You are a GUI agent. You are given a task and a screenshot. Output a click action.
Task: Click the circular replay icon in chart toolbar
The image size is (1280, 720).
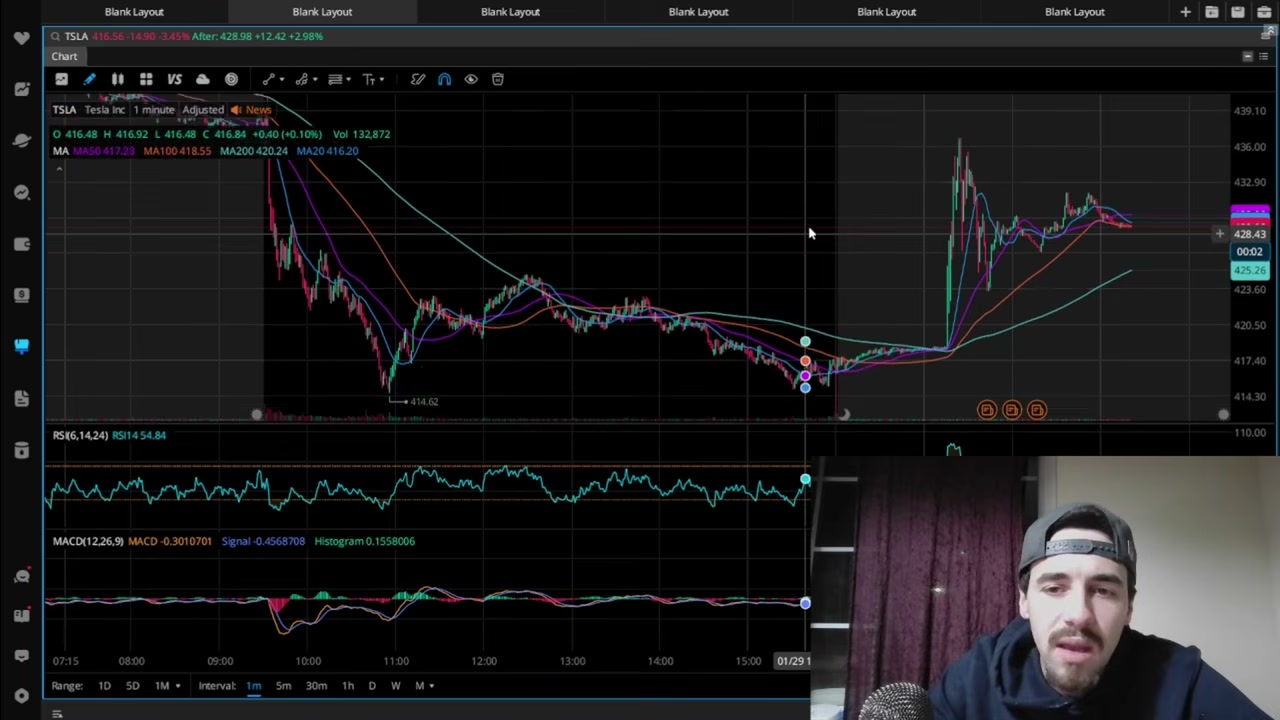231,79
